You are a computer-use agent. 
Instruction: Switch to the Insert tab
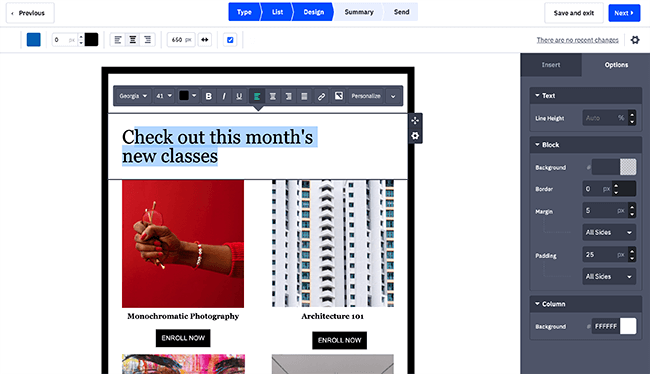coord(551,65)
